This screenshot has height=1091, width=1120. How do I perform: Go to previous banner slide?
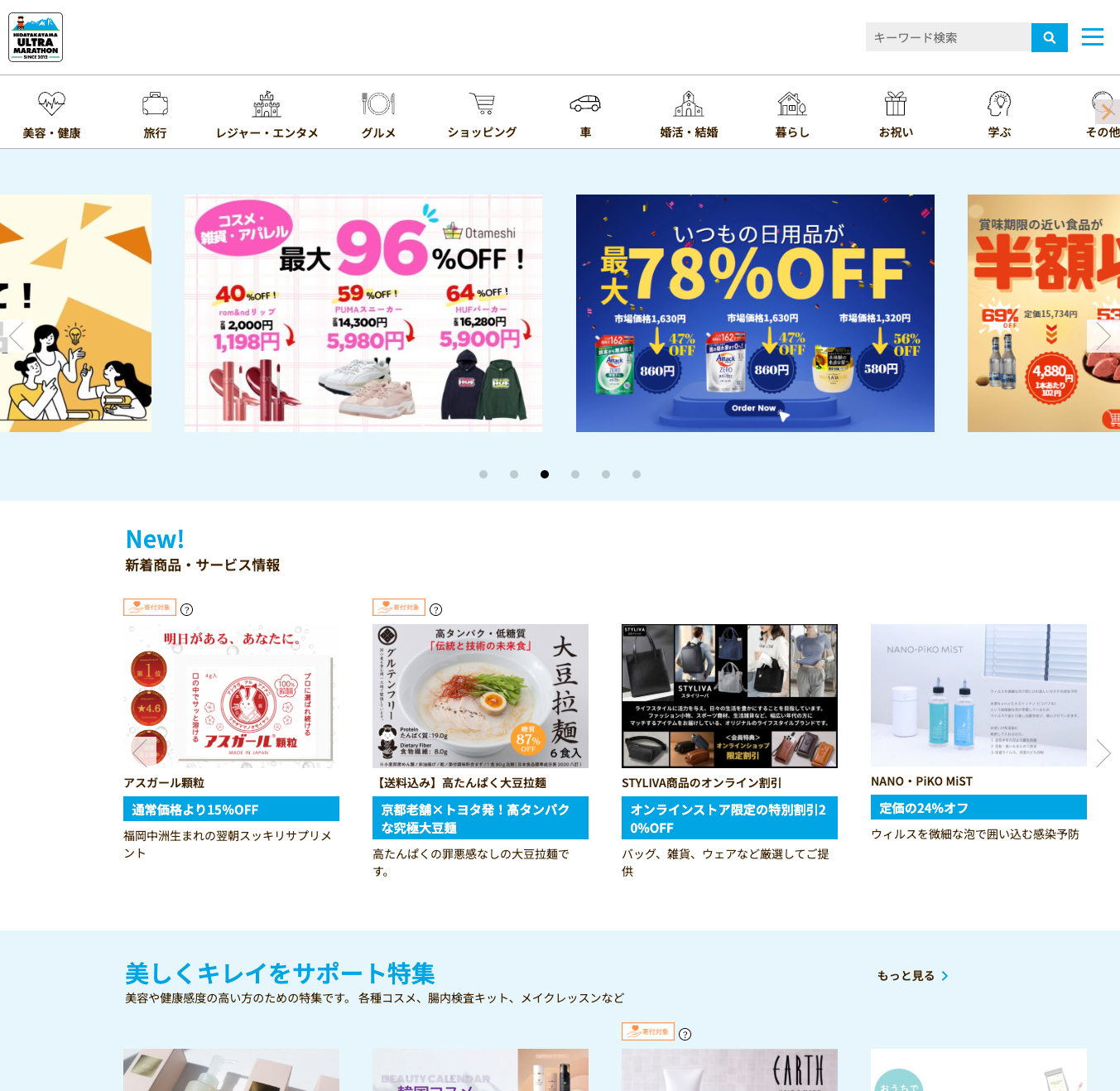17,336
